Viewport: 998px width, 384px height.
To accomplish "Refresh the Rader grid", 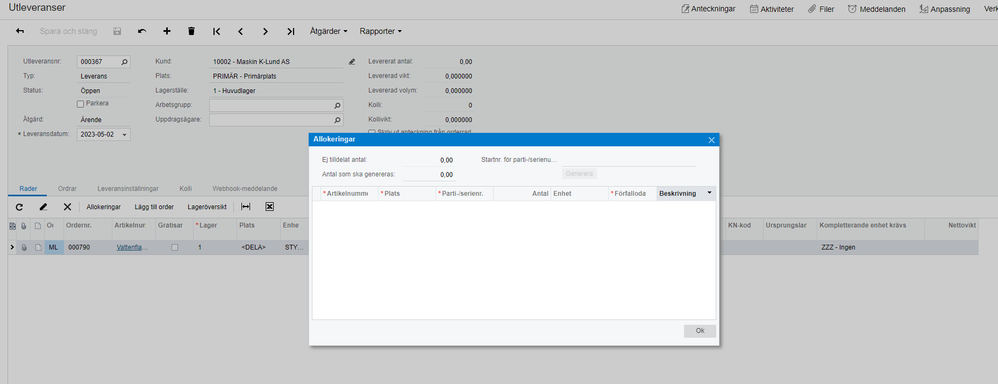I will [19, 206].
